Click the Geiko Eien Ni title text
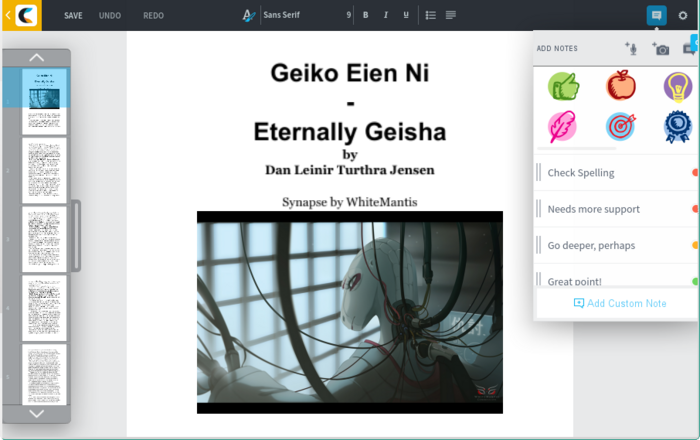The image size is (700, 440). (x=350, y=73)
